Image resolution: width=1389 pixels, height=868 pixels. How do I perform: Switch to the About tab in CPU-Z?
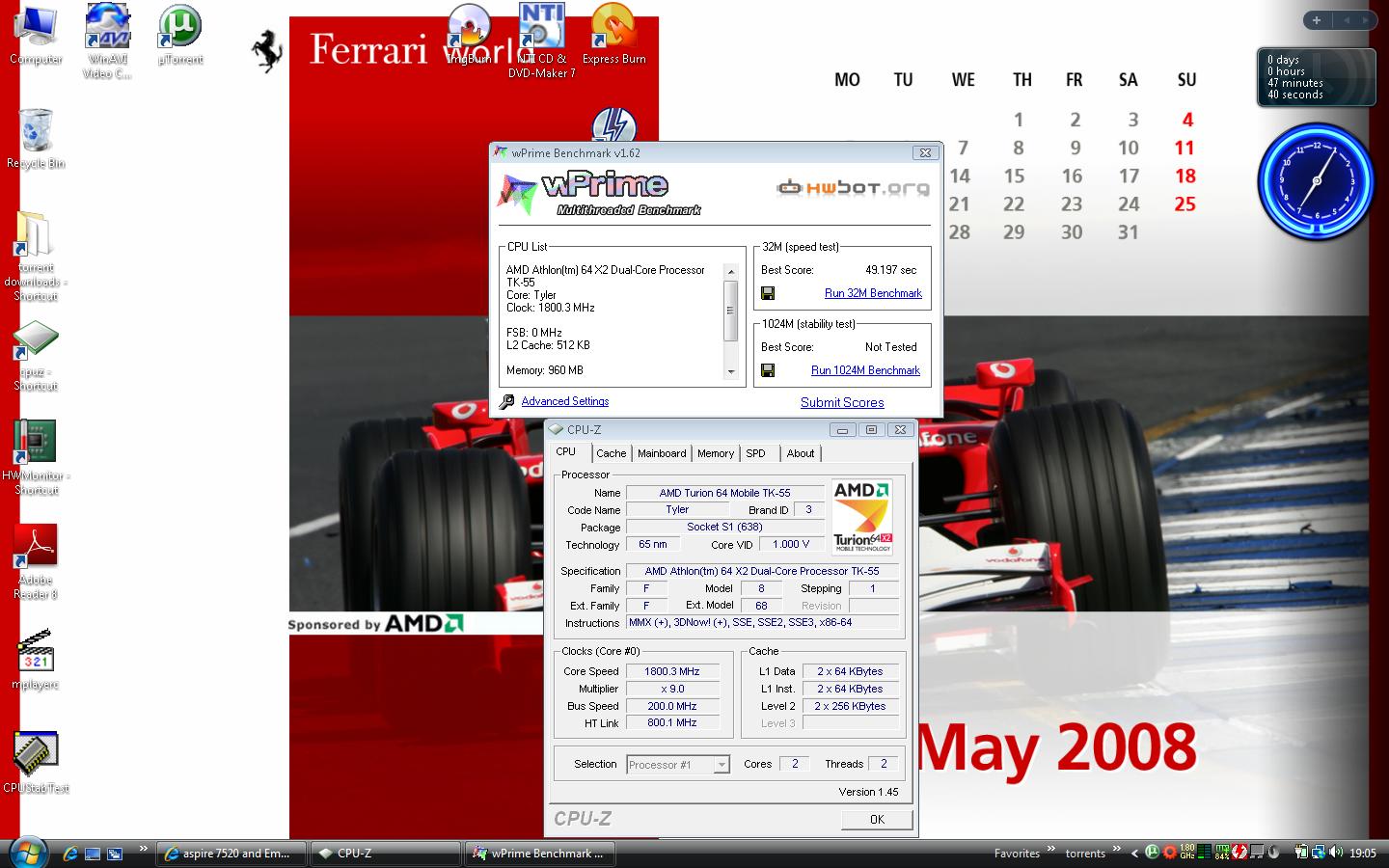pyautogui.click(x=801, y=453)
